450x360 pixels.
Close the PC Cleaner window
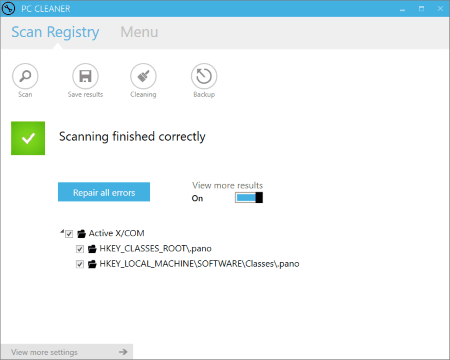click(440, 9)
